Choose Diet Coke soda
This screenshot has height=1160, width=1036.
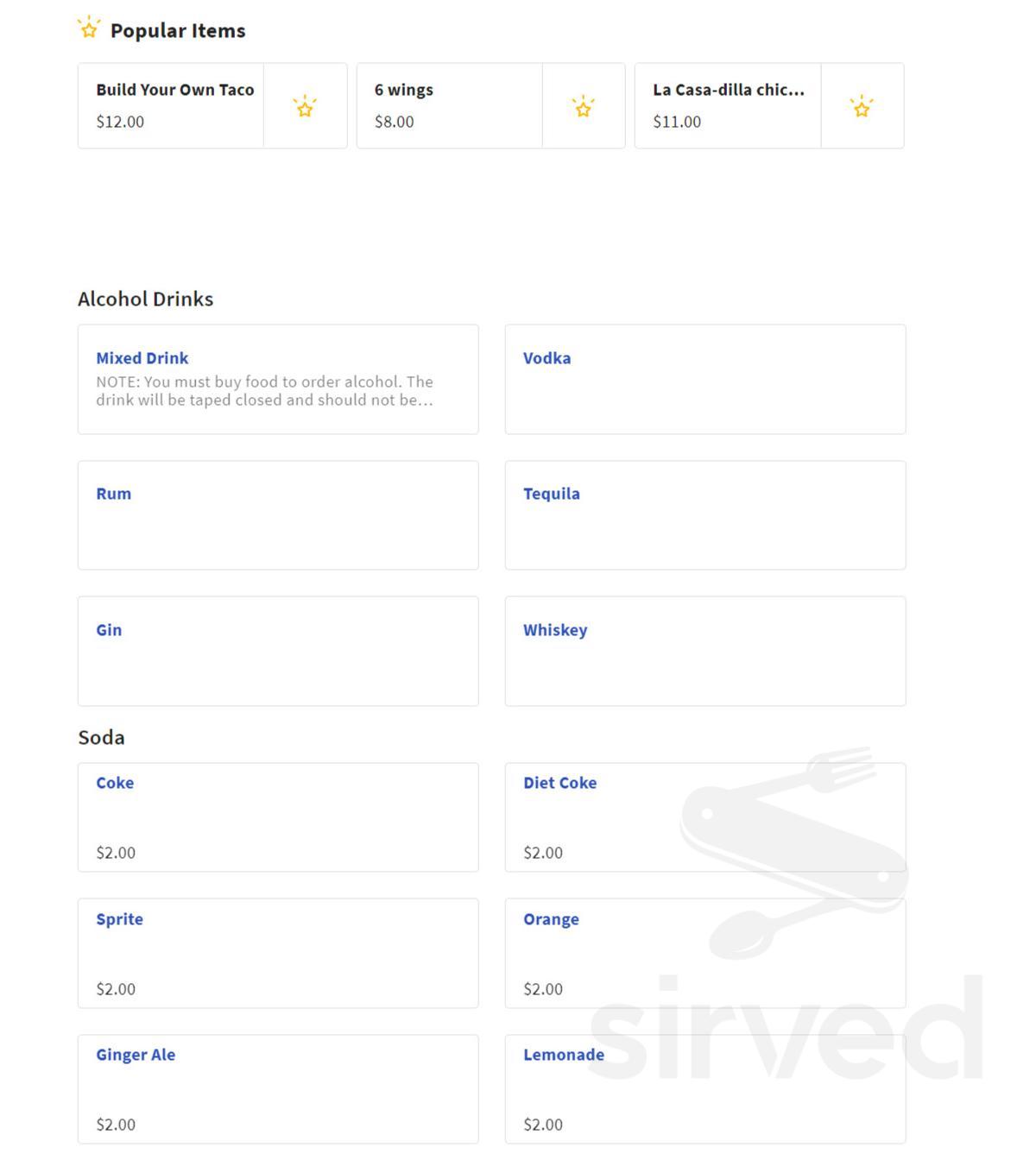[x=559, y=783]
